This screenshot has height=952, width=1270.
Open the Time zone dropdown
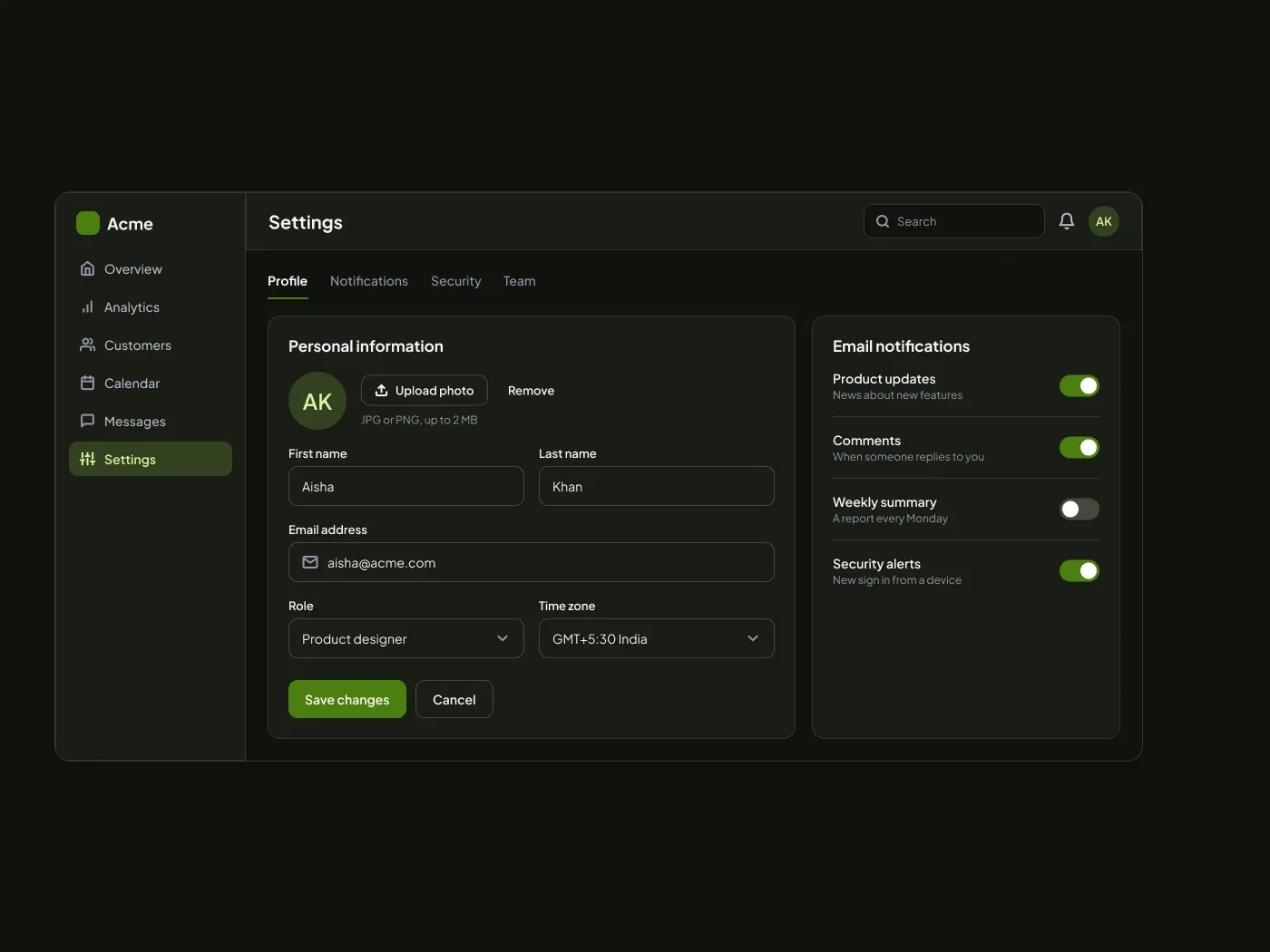click(657, 638)
